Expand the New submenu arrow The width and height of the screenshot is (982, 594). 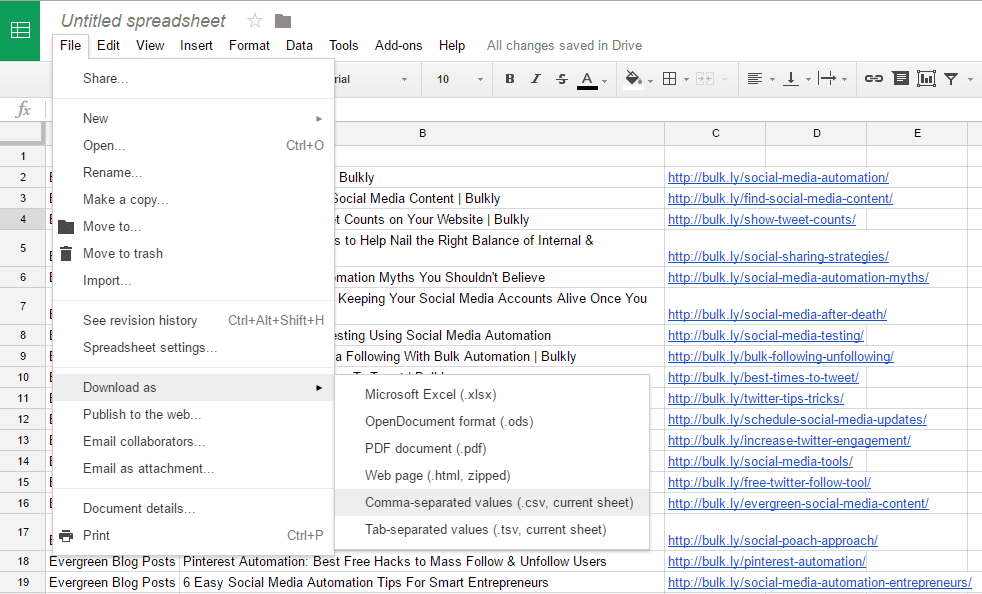[x=319, y=118]
